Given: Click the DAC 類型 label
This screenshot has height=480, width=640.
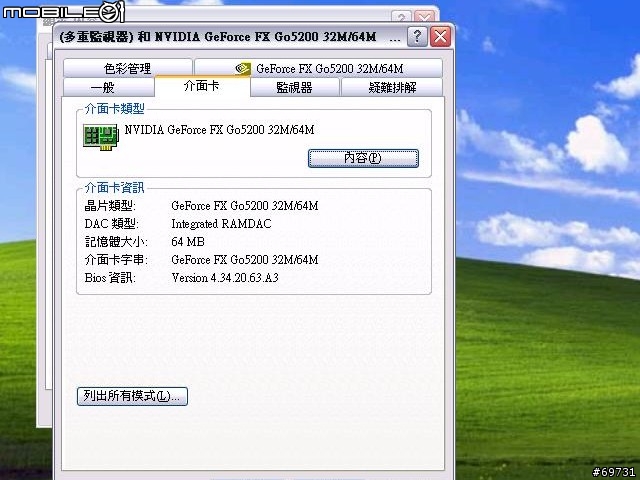Looking at the screenshot, I should (111, 224).
